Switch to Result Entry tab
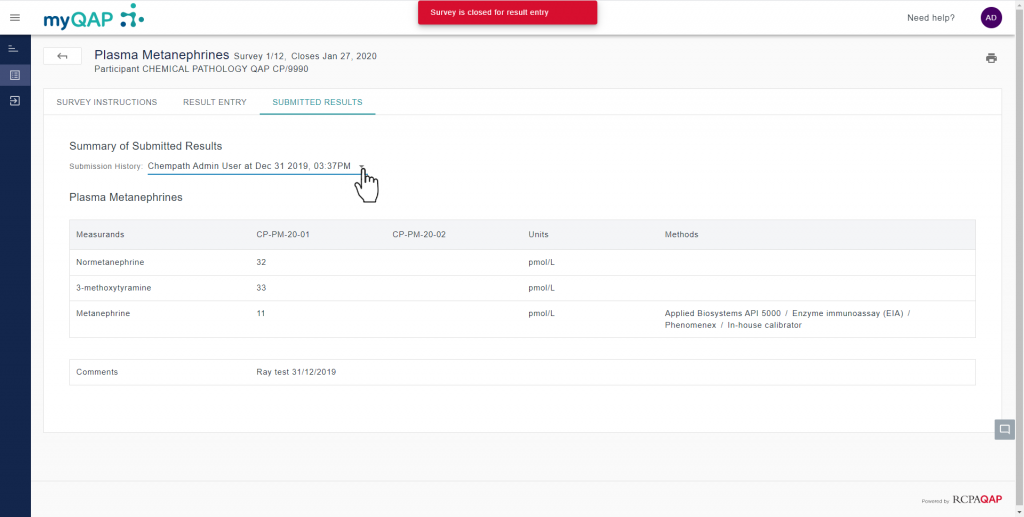This screenshot has height=517, width=1024. coord(215,102)
